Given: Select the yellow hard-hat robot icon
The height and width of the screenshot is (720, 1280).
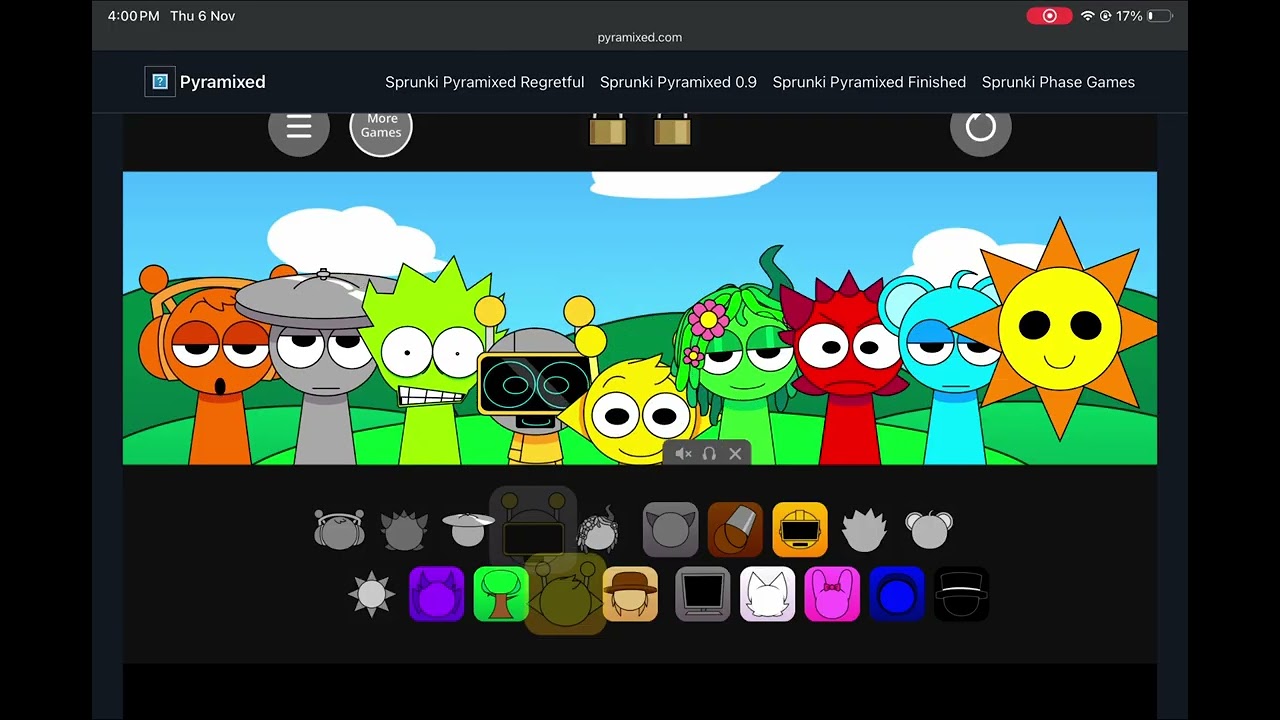Looking at the screenshot, I should (800, 530).
